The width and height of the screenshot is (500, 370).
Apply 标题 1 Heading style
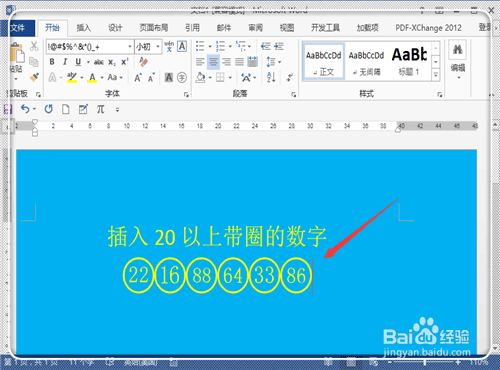[409, 62]
